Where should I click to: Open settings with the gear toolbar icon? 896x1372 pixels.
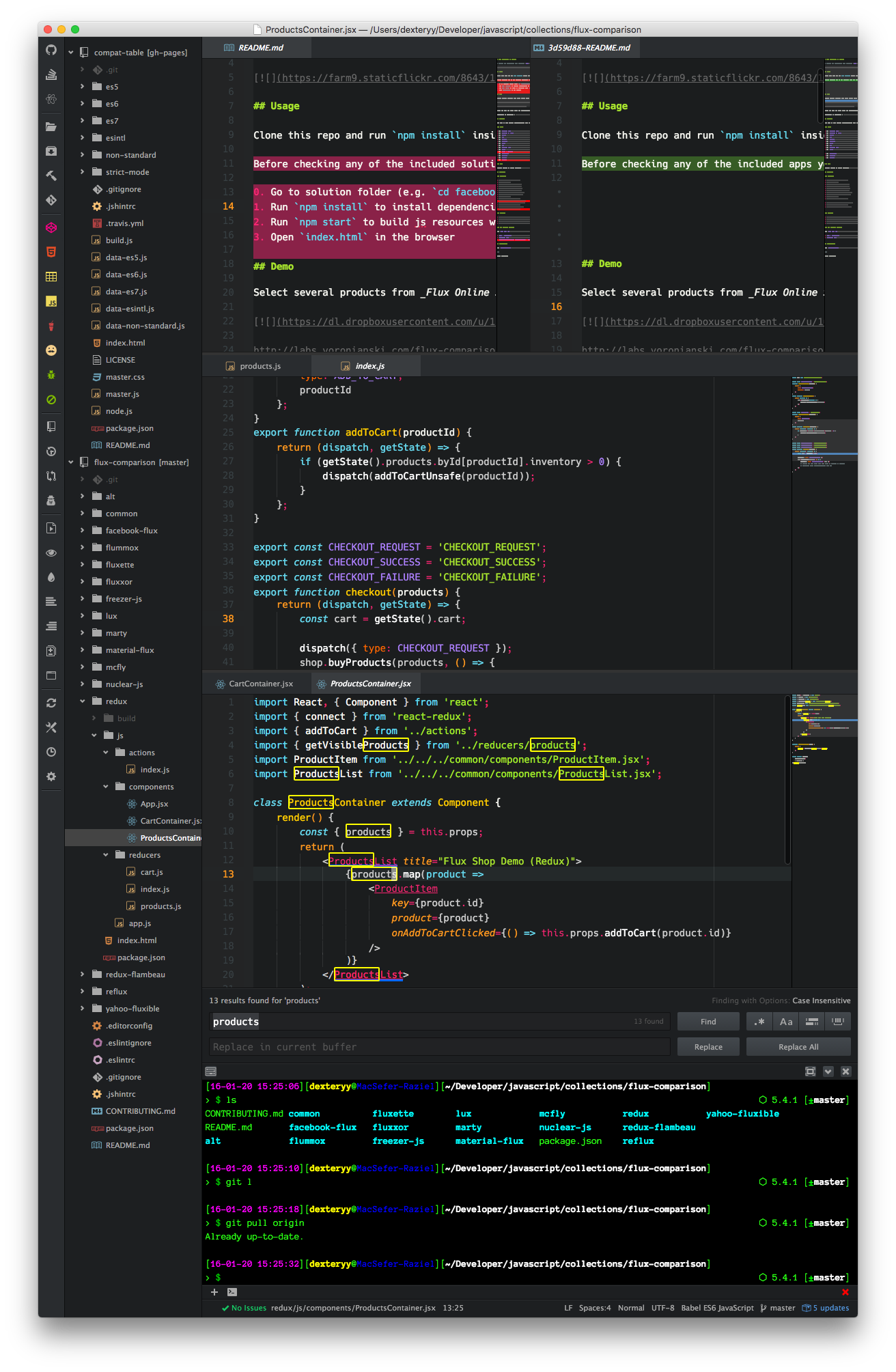[51, 776]
